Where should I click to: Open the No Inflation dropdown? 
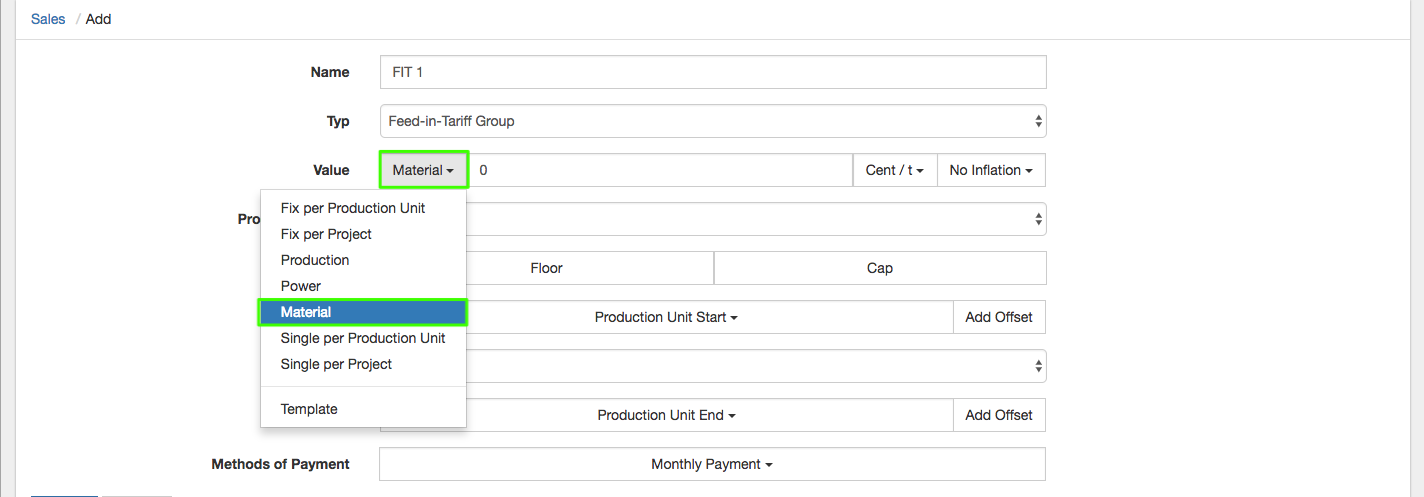990,170
